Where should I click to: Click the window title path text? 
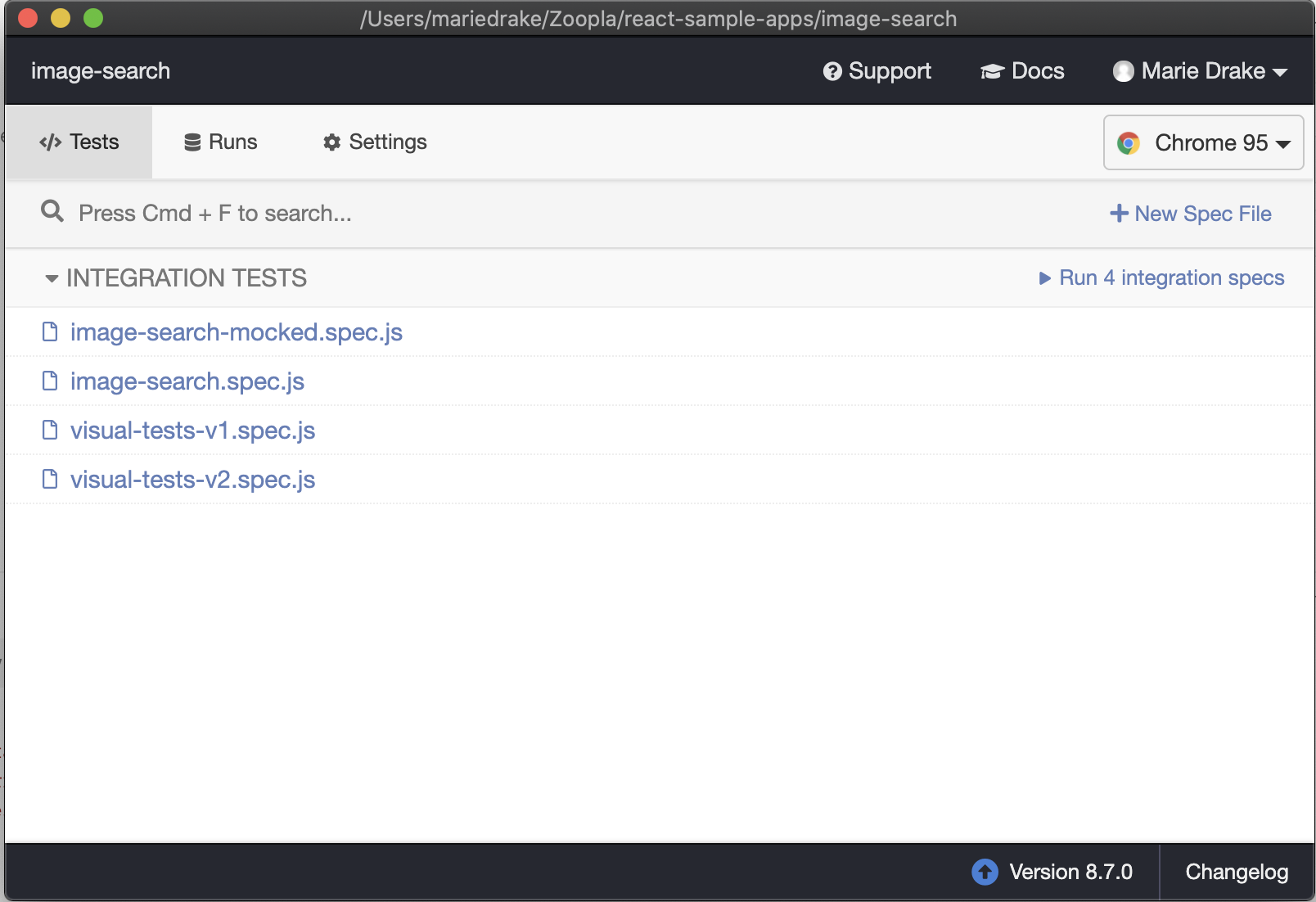(658, 19)
